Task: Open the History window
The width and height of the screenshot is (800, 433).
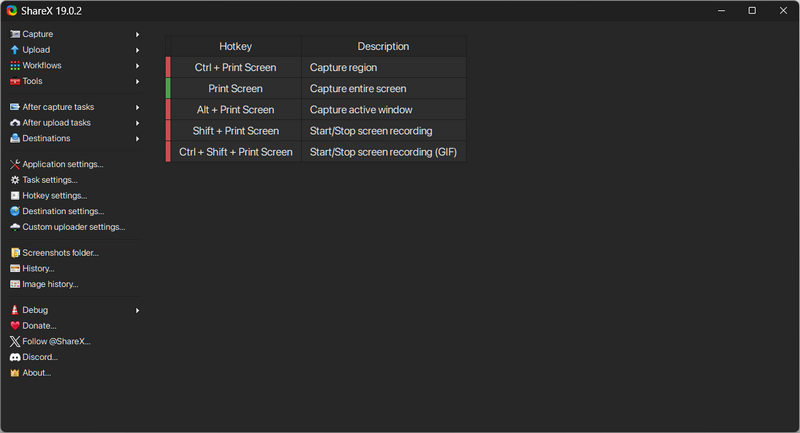Action: (x=38, y=269)
